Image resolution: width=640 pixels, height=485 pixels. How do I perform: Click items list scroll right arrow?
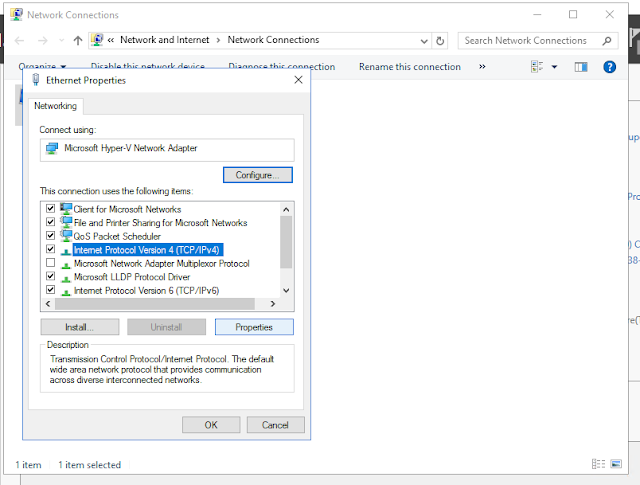pos(273,304)
